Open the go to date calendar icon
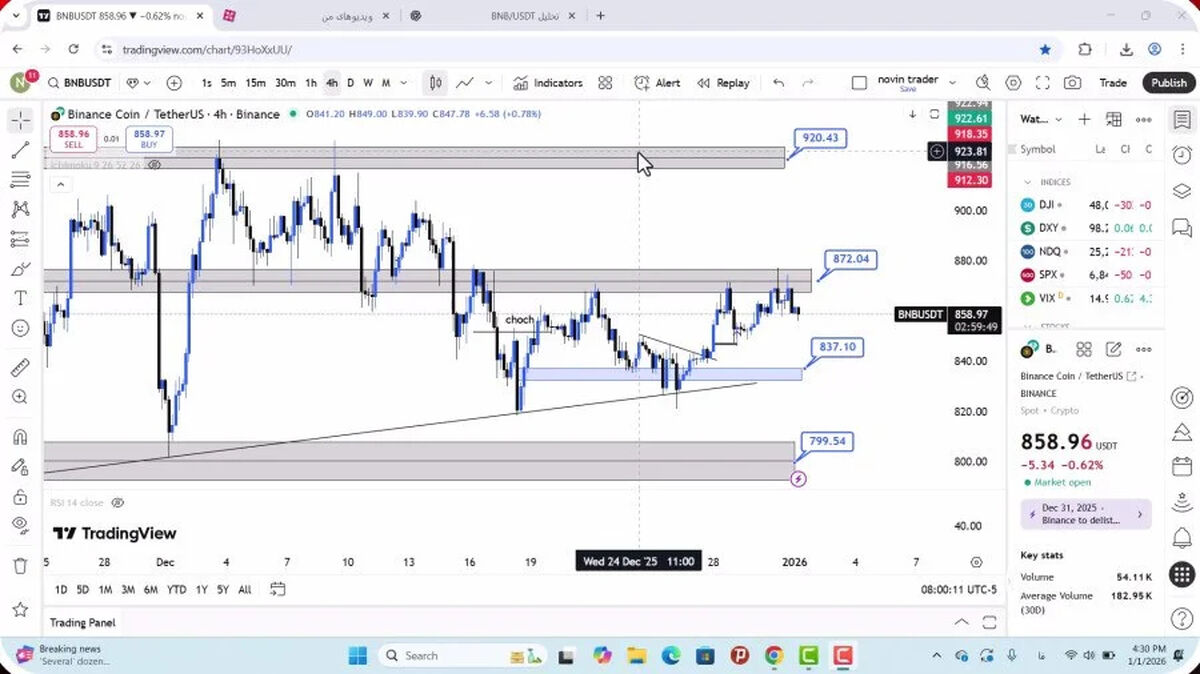The image size is (1200, 674). click(x=278, y=589)
